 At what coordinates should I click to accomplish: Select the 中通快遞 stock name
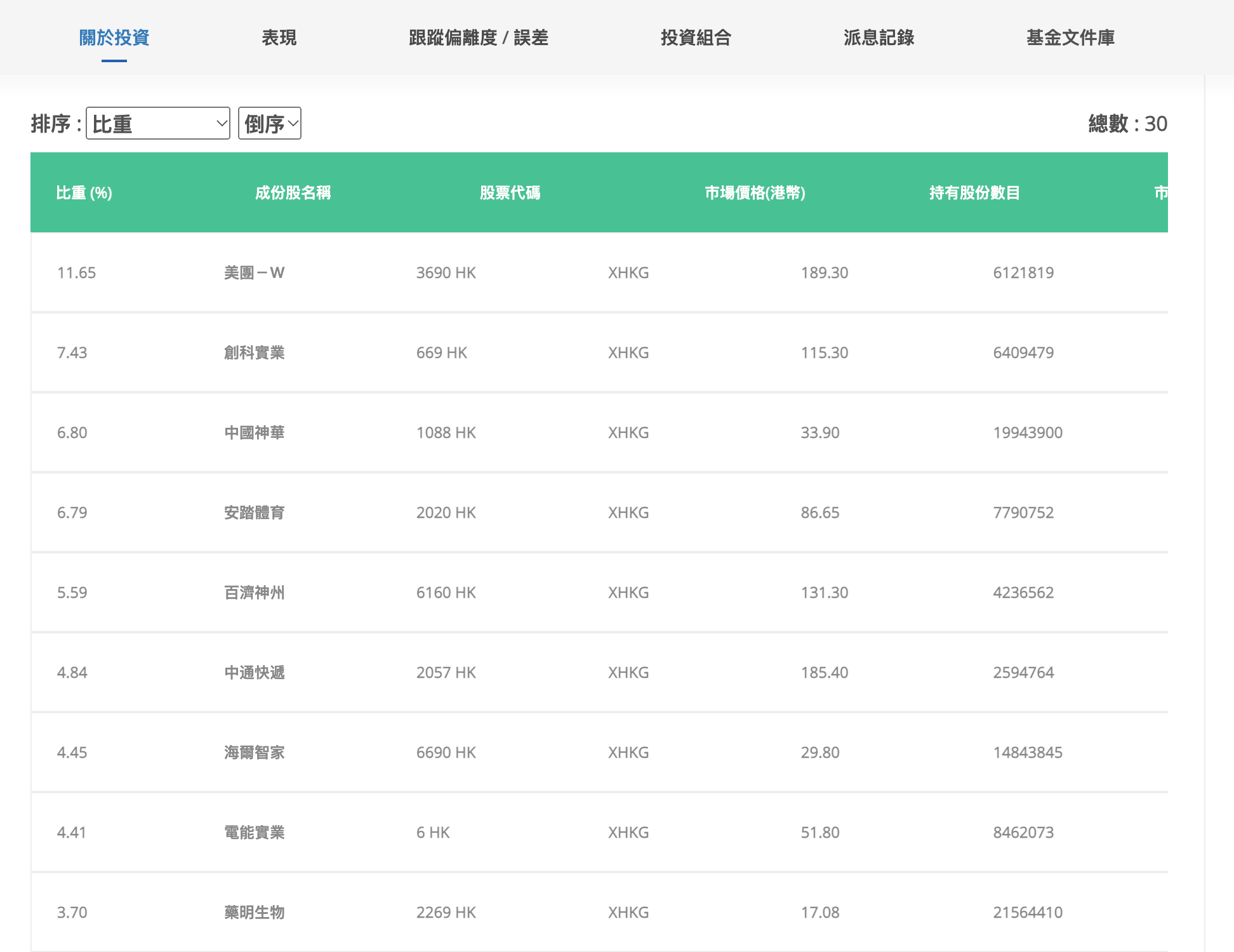click(255, 673)
